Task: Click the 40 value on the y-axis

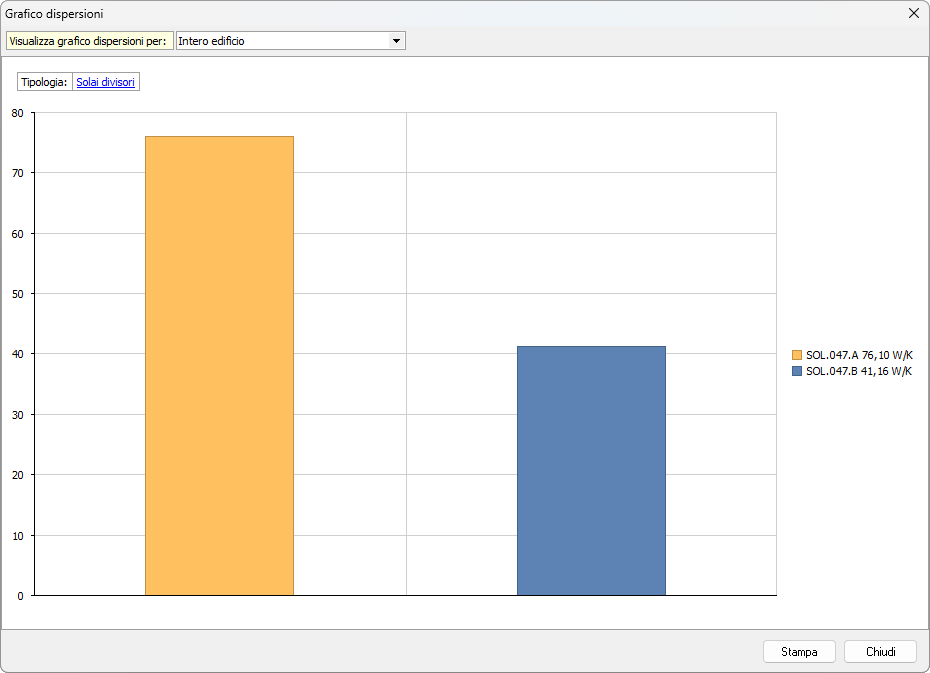Action: point(18,354)
